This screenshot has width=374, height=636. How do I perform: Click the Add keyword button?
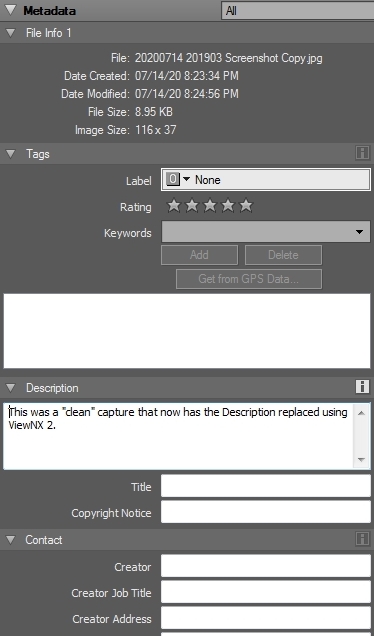point(199,255)
